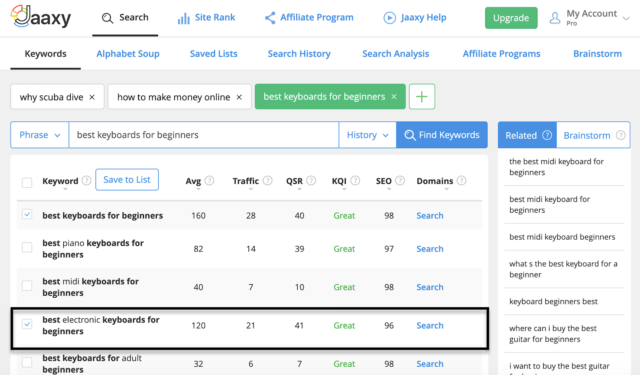Click related keyword 'the best midi keyboard for beginners'

pyautogui.click(x=556, y=167)
